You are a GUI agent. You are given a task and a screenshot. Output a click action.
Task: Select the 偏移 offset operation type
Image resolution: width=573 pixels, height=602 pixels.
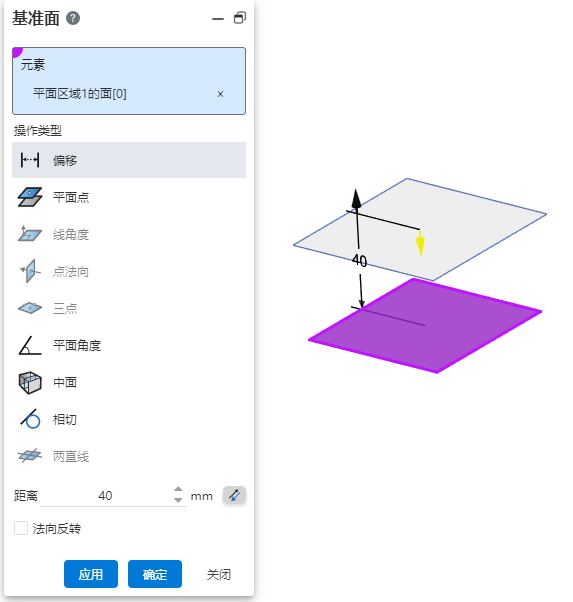point(129,160)
